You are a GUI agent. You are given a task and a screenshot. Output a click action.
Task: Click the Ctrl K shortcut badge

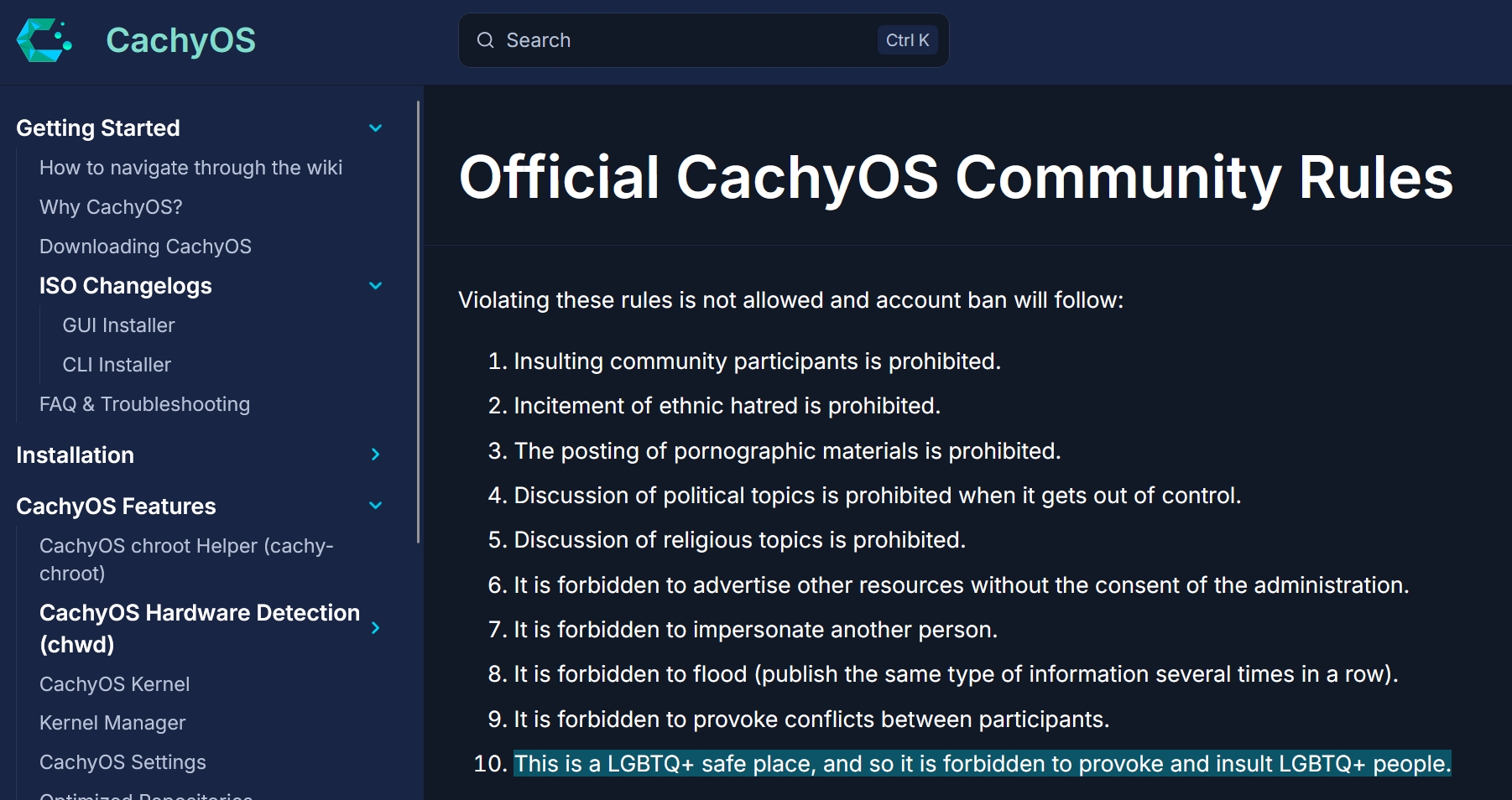tap(907, 40)
